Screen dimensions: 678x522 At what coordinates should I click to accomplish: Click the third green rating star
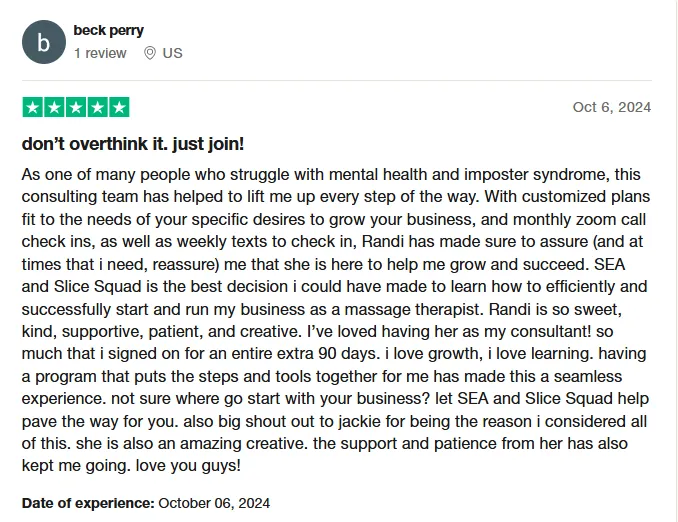(76, 107)
